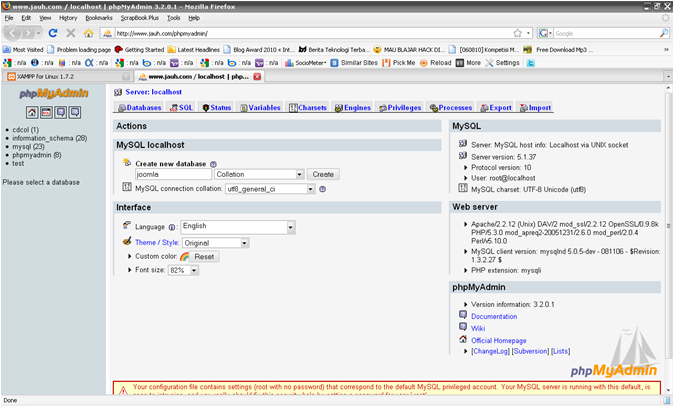Open the Export tab
This screenshot has width=676, height=411.
pos(496,108)
